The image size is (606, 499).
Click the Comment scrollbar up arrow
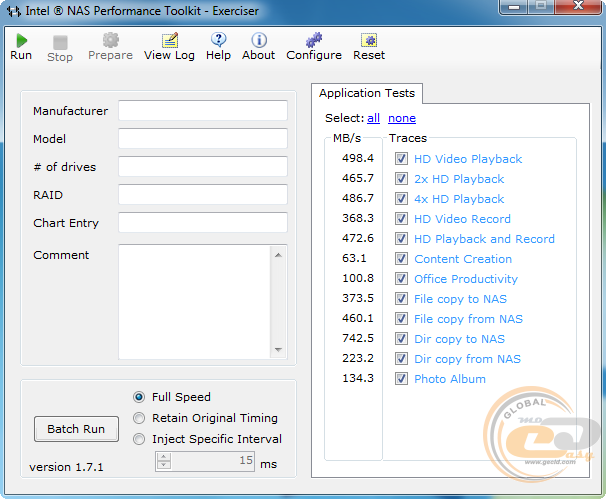pos(278,255)
